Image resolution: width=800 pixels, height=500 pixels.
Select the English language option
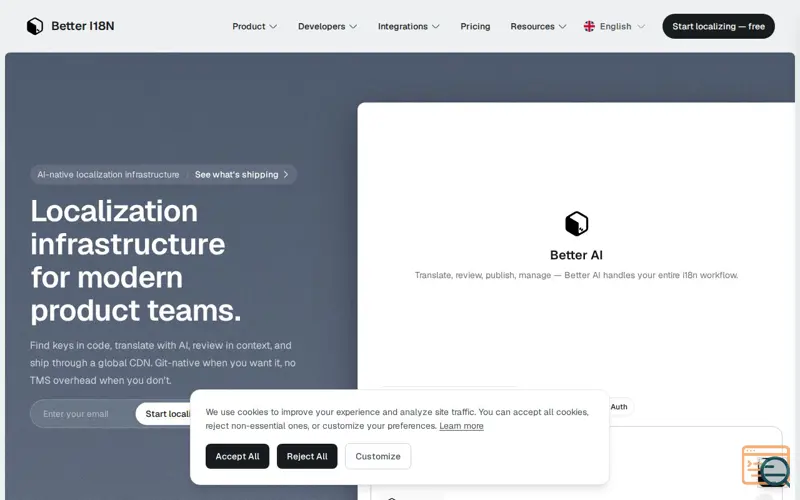tap(615, 27)
